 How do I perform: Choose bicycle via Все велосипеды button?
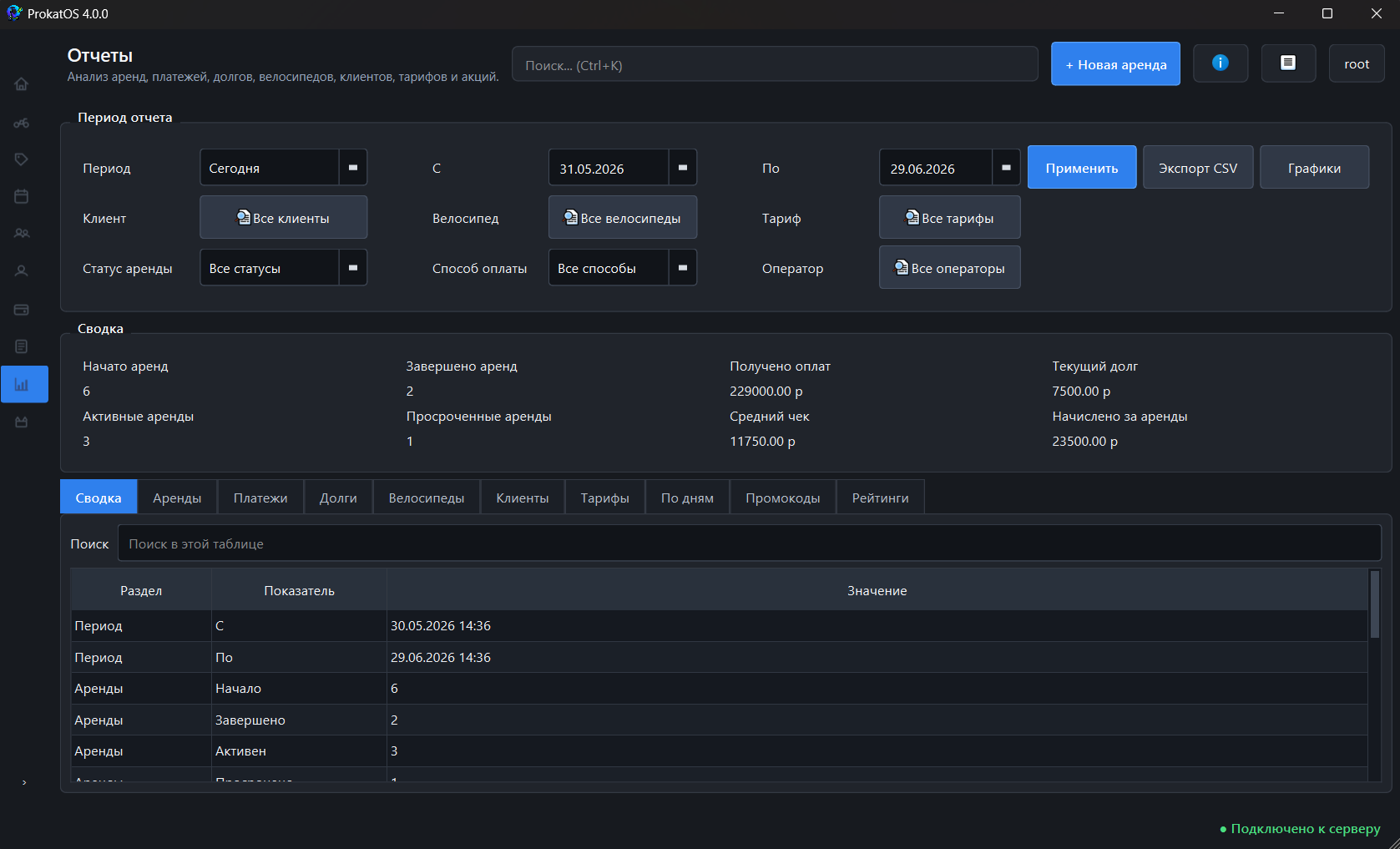click(623, 217)
